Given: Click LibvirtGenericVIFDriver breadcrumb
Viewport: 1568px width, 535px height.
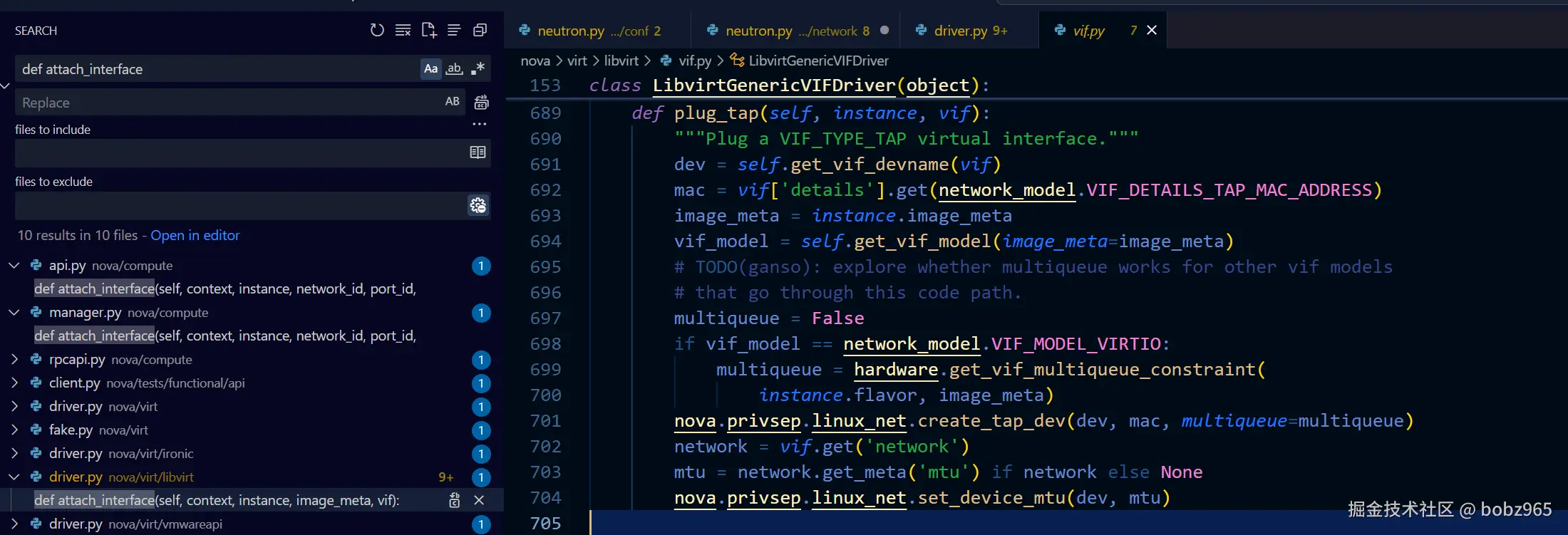Looking at the screenshot, I should (x=818, y=61).
